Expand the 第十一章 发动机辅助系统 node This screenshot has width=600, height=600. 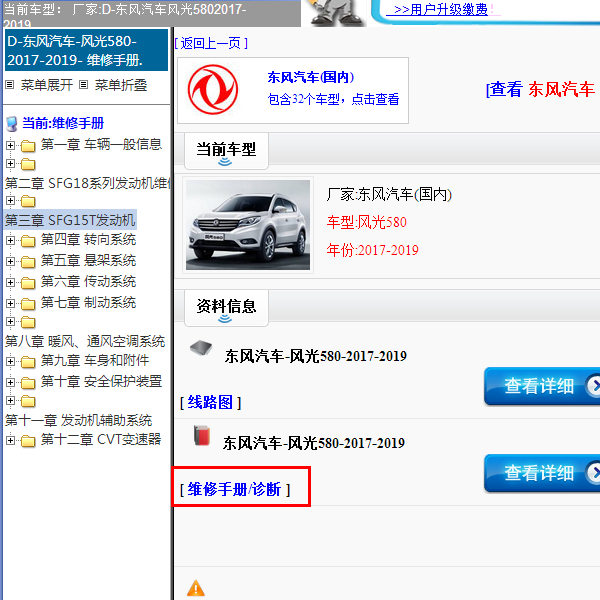coord(10,401)
